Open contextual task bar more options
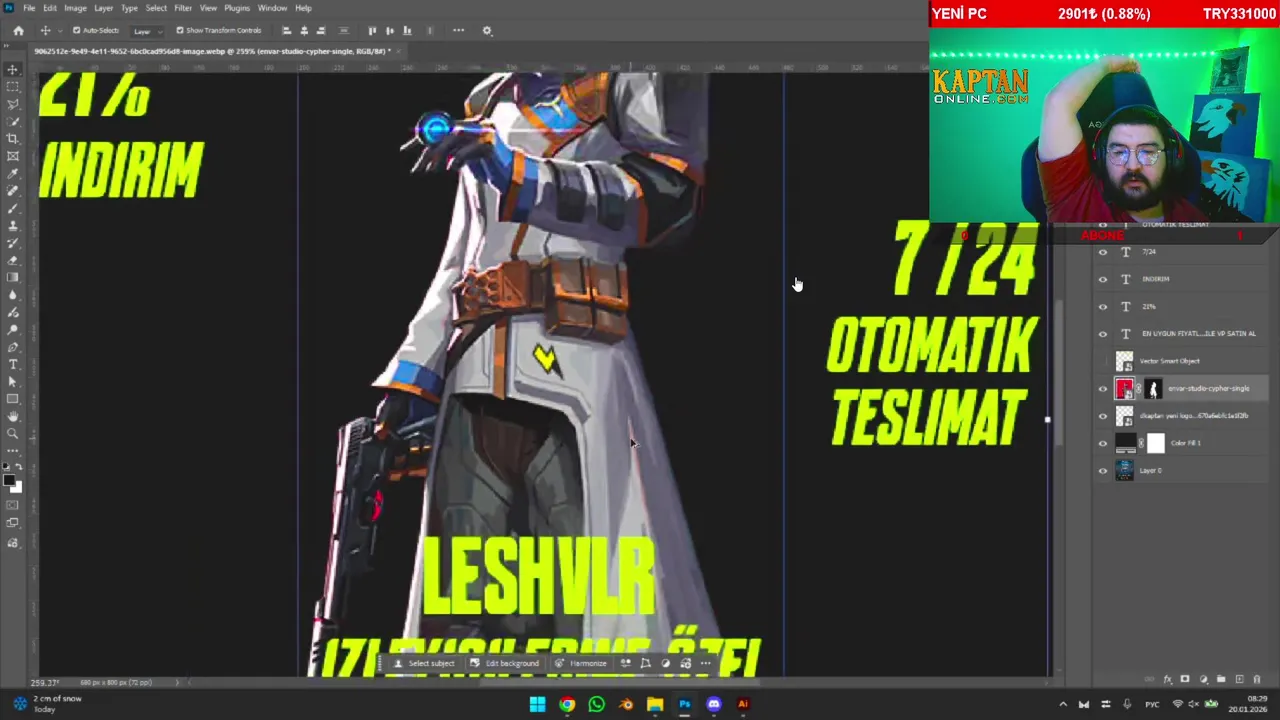Screen dimensions: 1280x720 point(705,663)
